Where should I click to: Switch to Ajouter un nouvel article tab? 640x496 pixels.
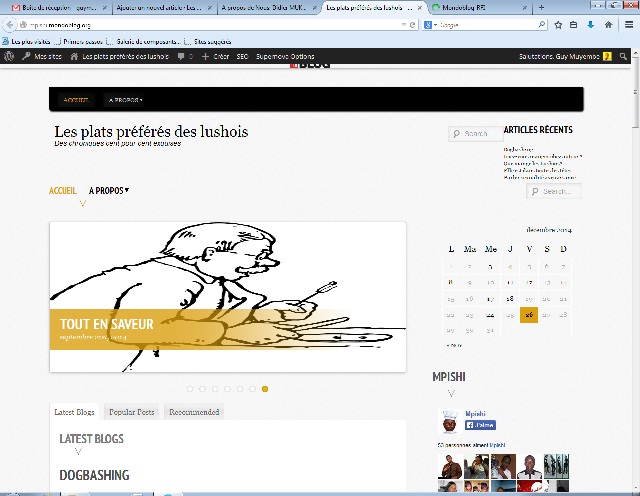[x=163, y=8]
